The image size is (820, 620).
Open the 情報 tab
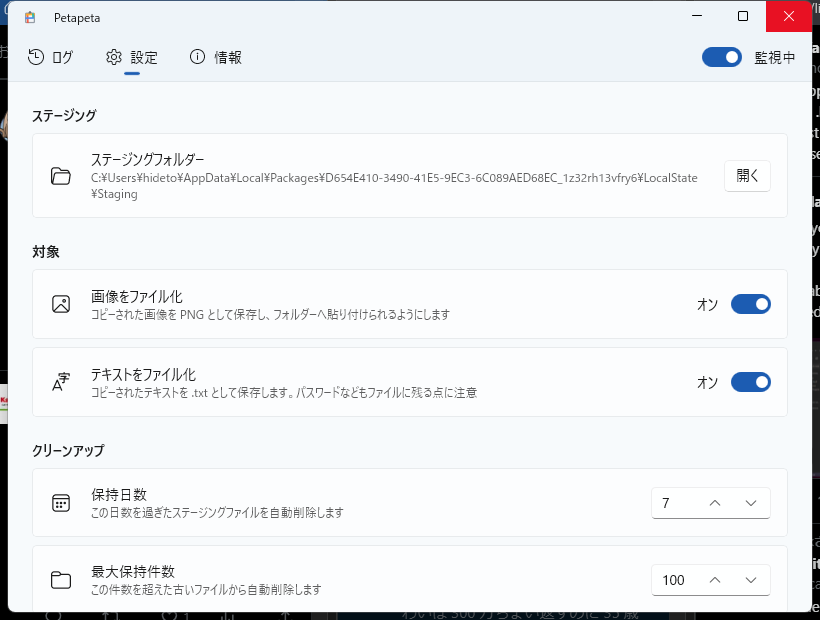tap(216, 57)
